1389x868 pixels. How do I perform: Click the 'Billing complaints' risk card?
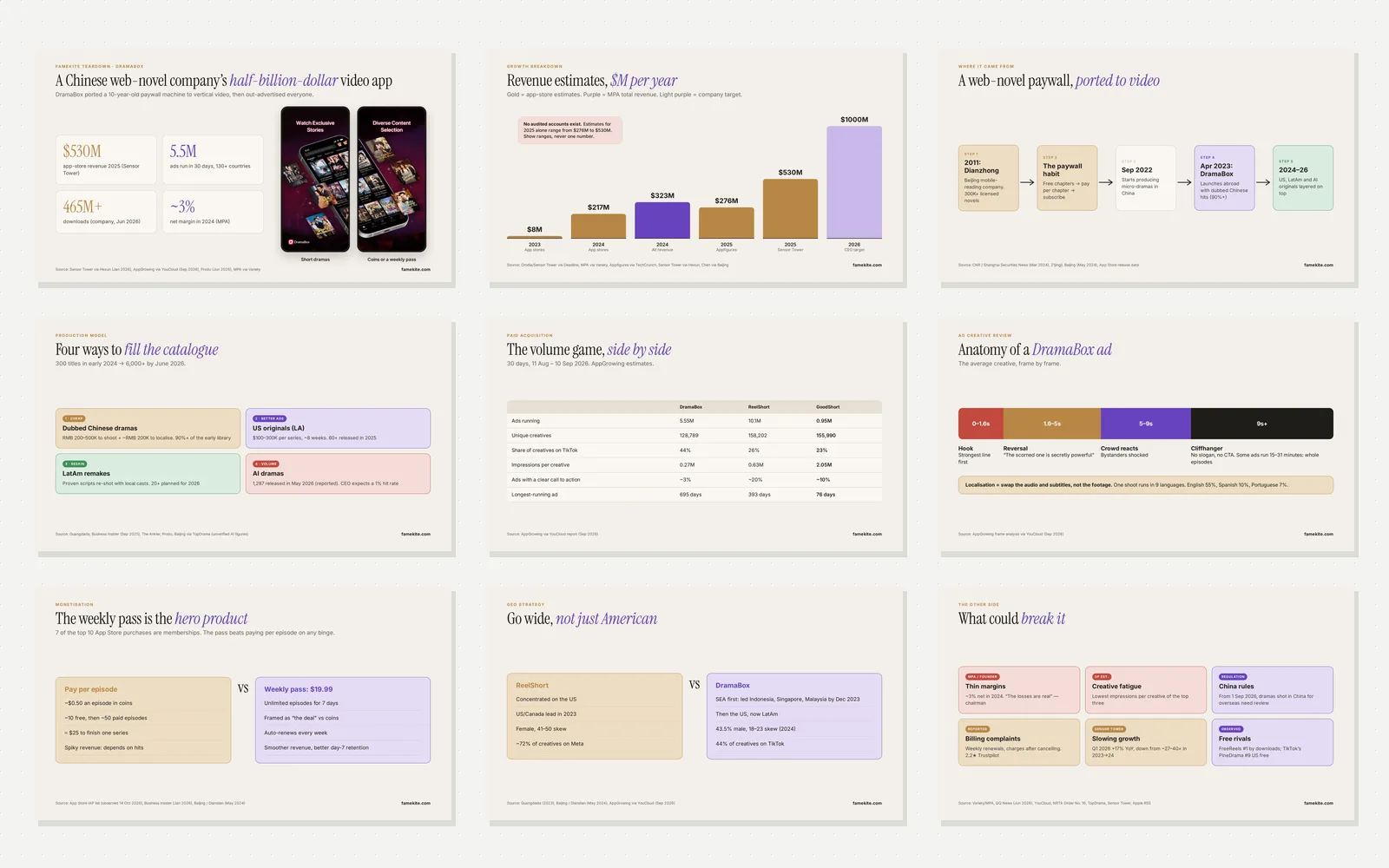pos(1019,742)
